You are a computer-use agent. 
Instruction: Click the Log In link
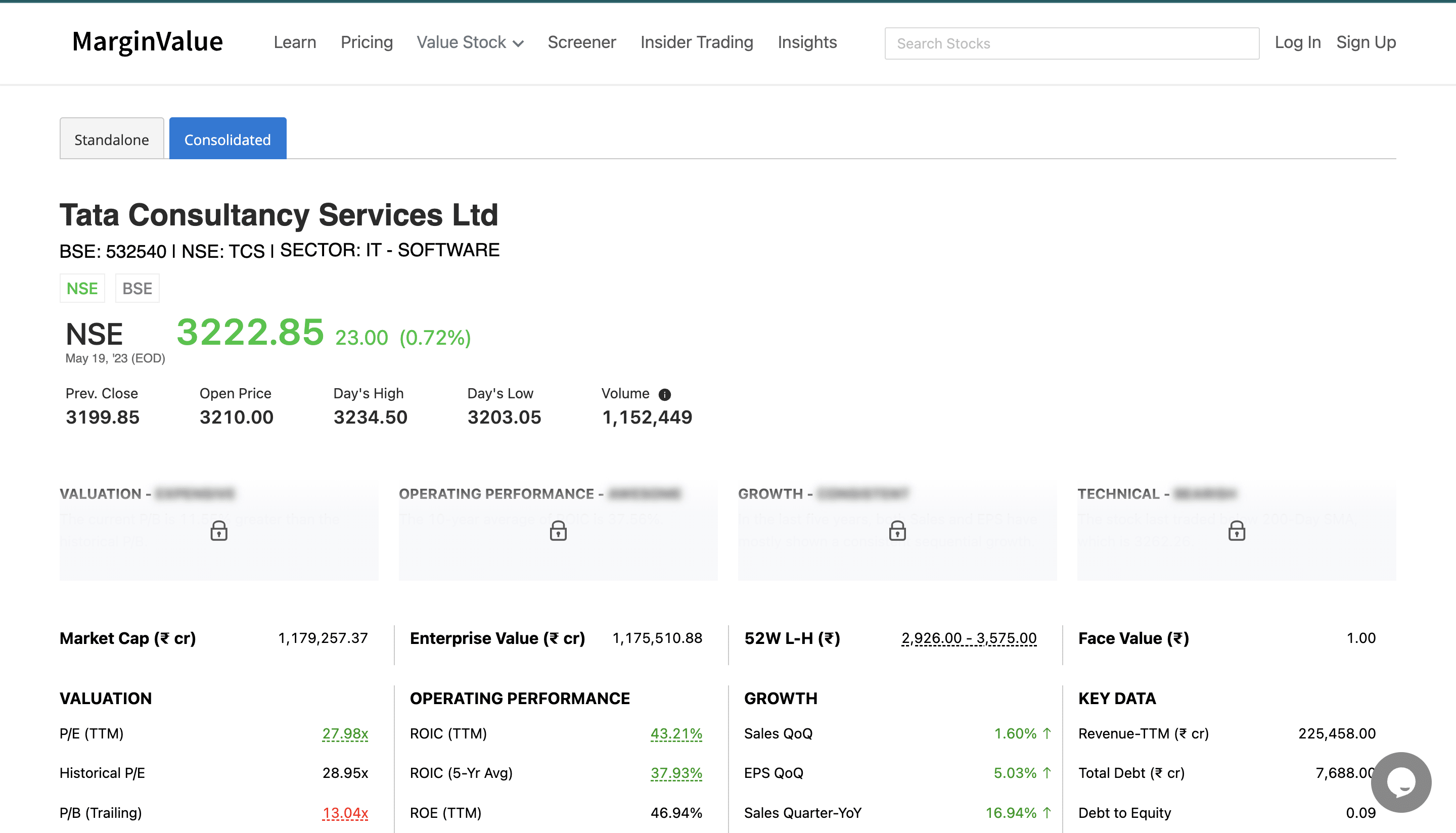coord(1297,42)
